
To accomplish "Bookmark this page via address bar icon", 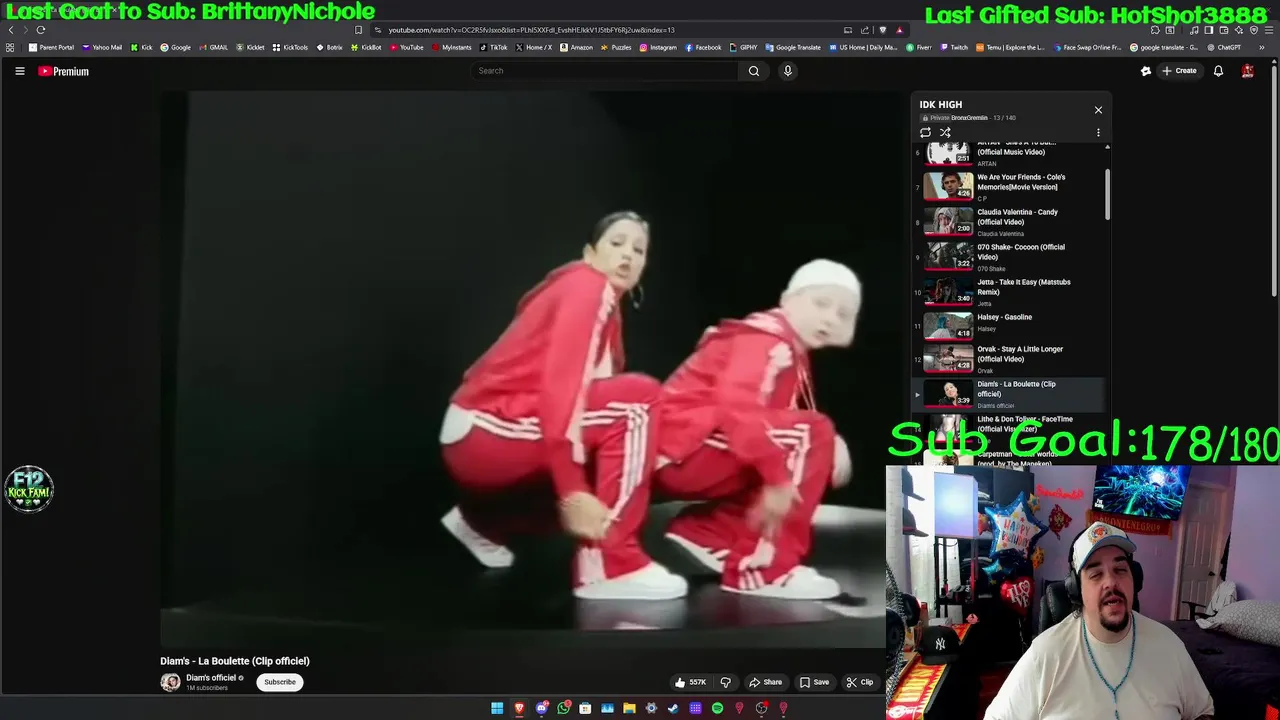I will point(359,30).
